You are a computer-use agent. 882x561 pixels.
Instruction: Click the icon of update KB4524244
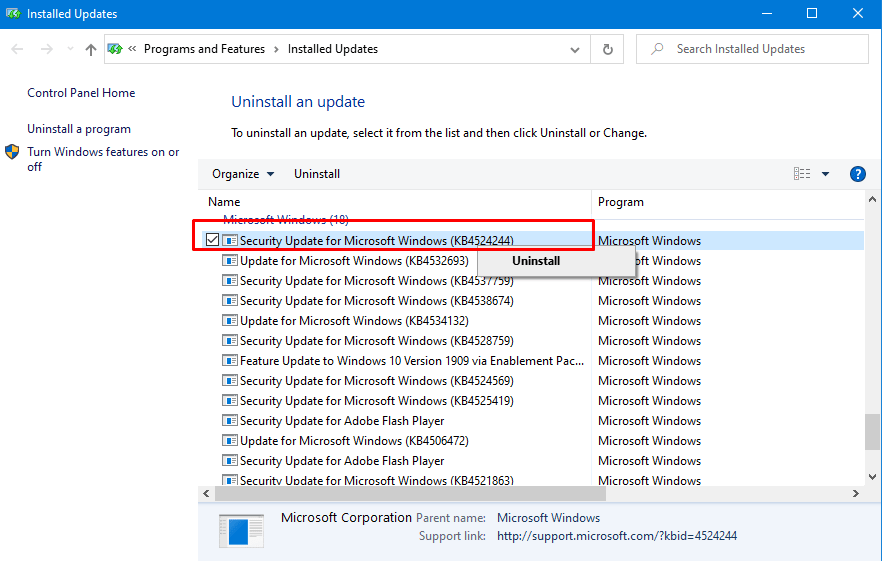click(230, 240)
